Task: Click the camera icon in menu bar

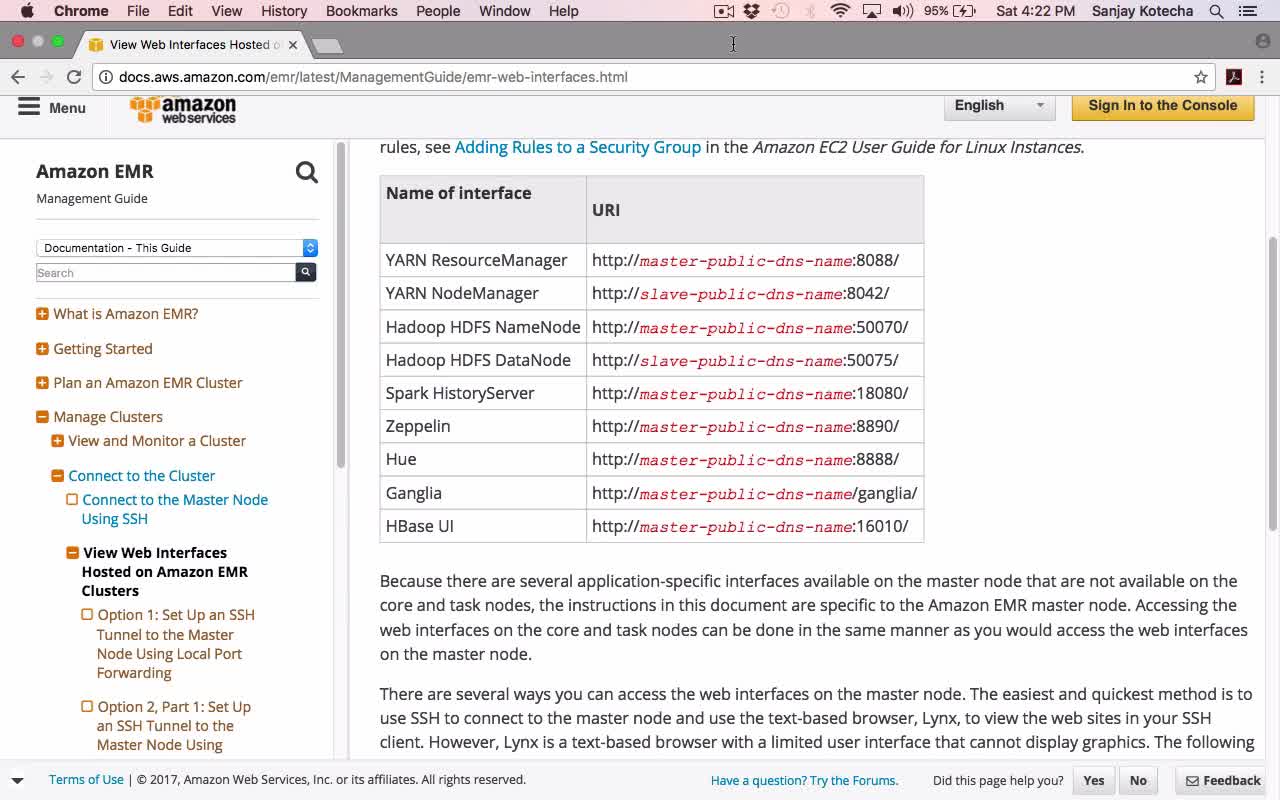Action: pos(724,11)
